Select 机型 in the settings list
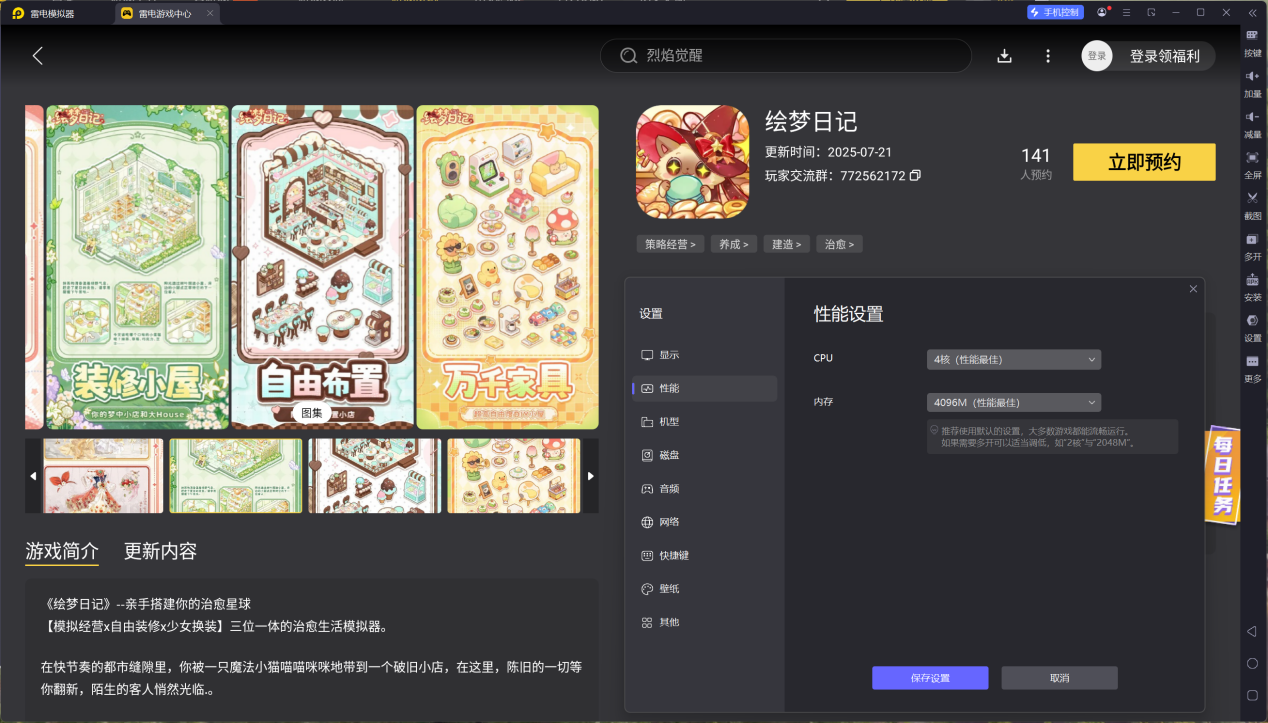Screen dimensions: 1268x723 click(705, 422)
